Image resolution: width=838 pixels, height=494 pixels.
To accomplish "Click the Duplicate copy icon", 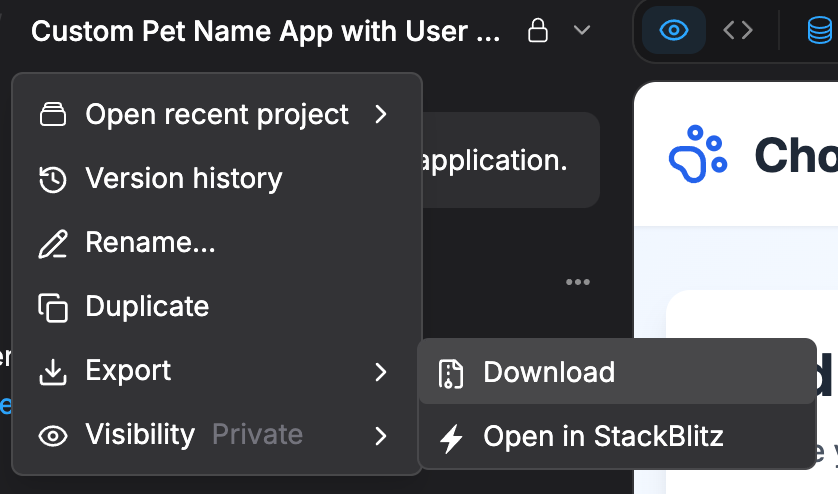I will point(52,307).
